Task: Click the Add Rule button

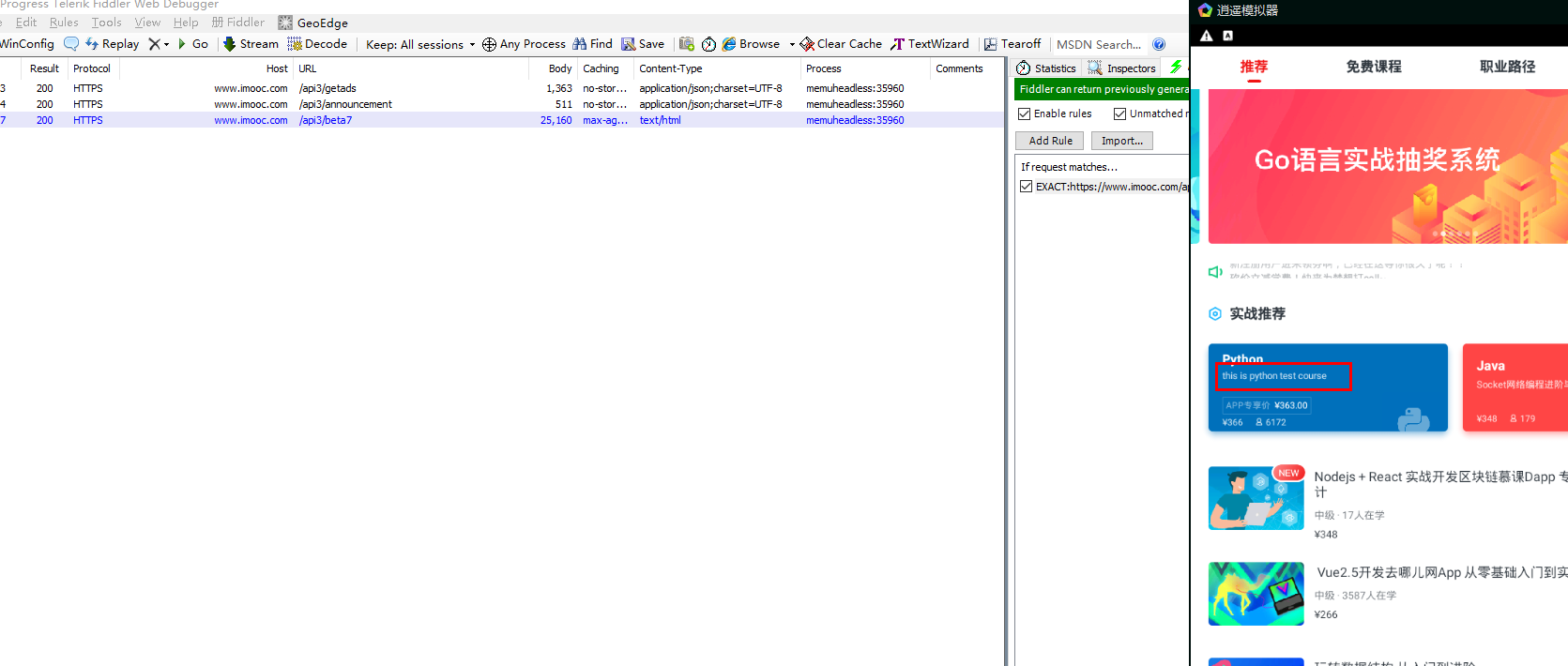Action: pyautogui.click(x=1050, y=141)
